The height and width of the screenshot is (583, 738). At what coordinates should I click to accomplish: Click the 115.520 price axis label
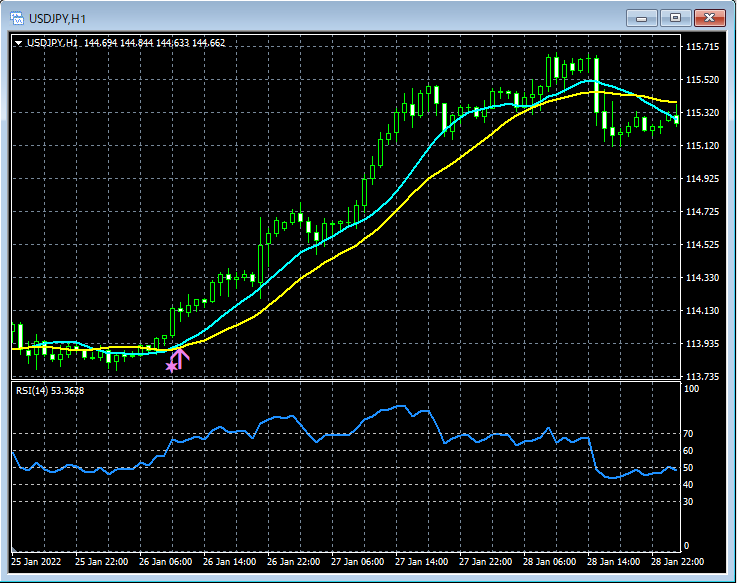pos(702,80)
